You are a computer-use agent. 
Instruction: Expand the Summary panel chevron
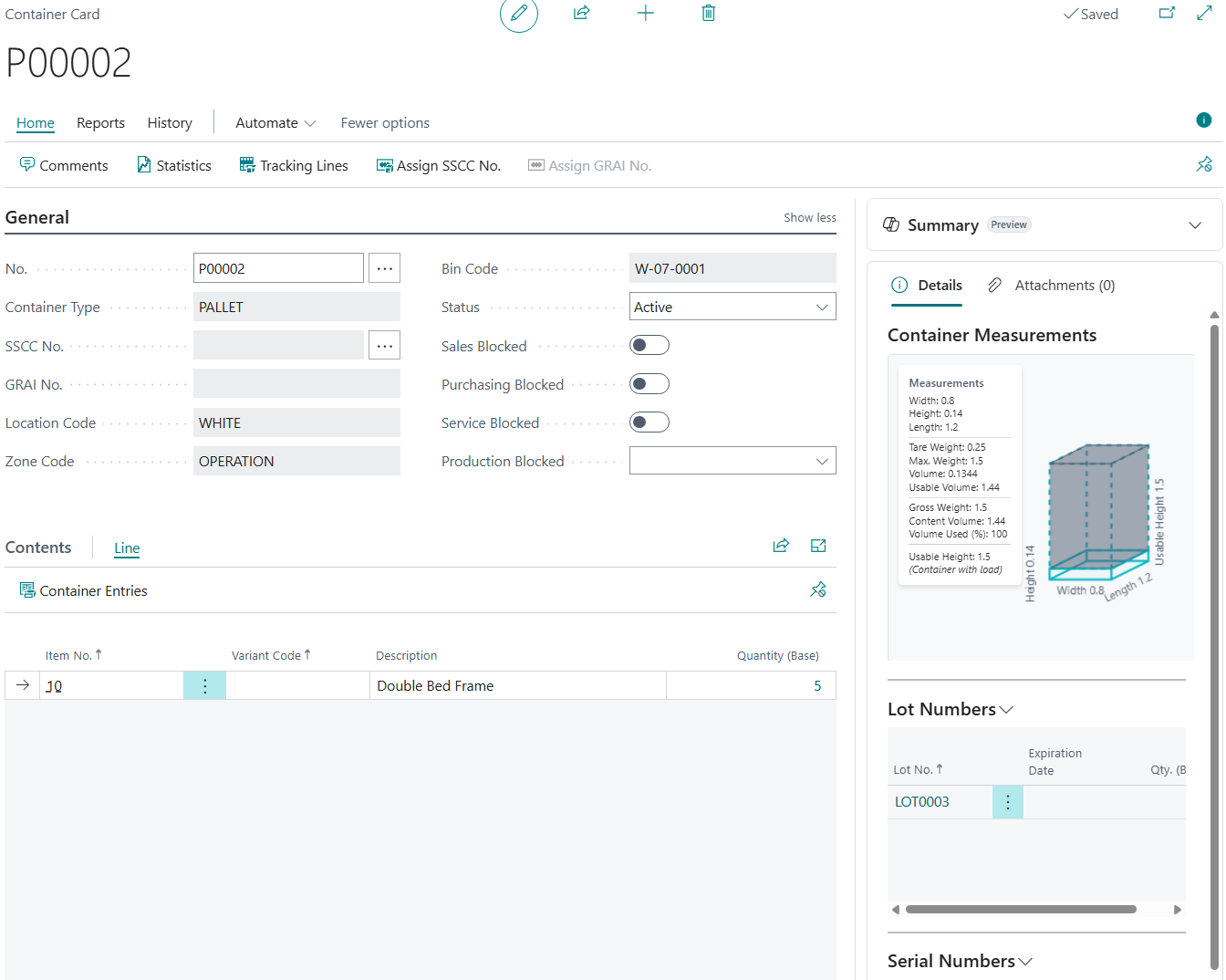(x=1195, y=225)
